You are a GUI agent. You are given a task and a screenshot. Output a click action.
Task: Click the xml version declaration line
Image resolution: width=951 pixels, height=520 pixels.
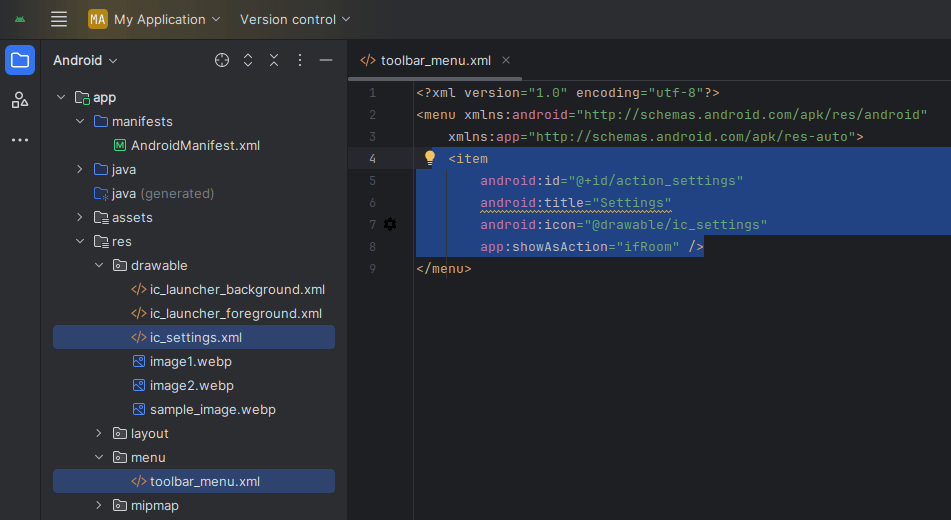(568, 93)
